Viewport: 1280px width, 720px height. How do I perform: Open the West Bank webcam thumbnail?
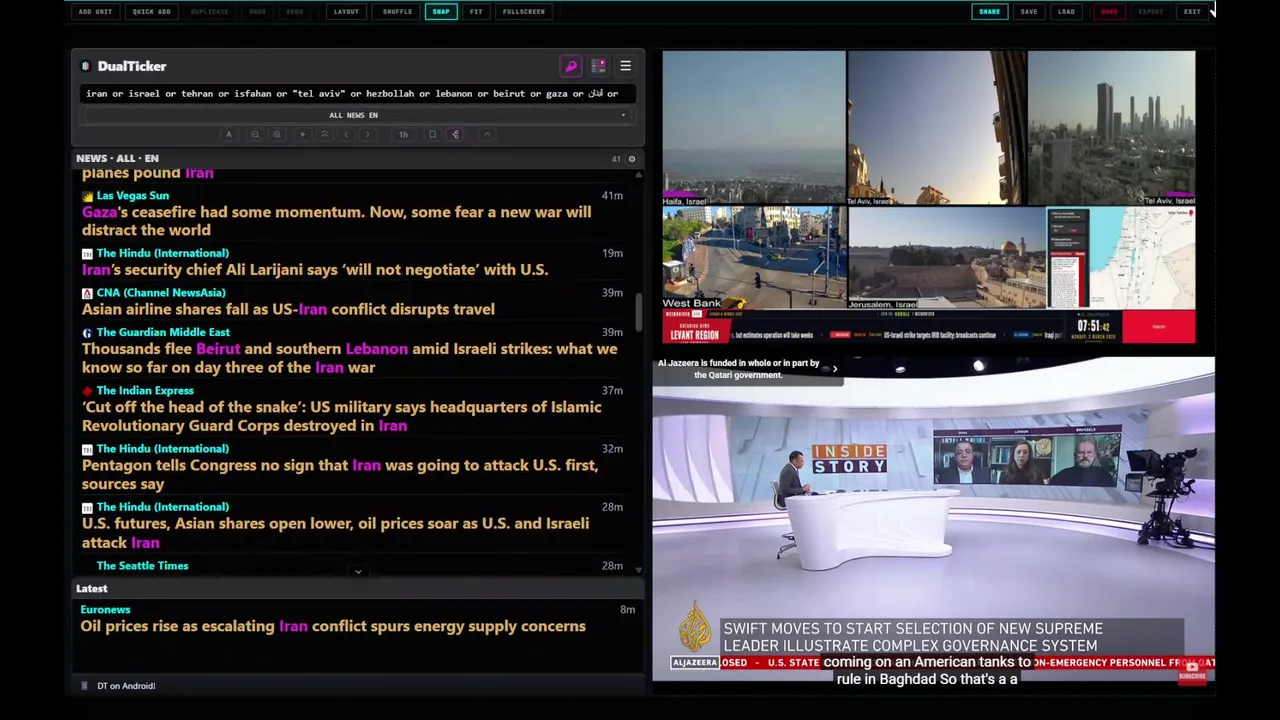pyautogui.click(x=753, y=259)
